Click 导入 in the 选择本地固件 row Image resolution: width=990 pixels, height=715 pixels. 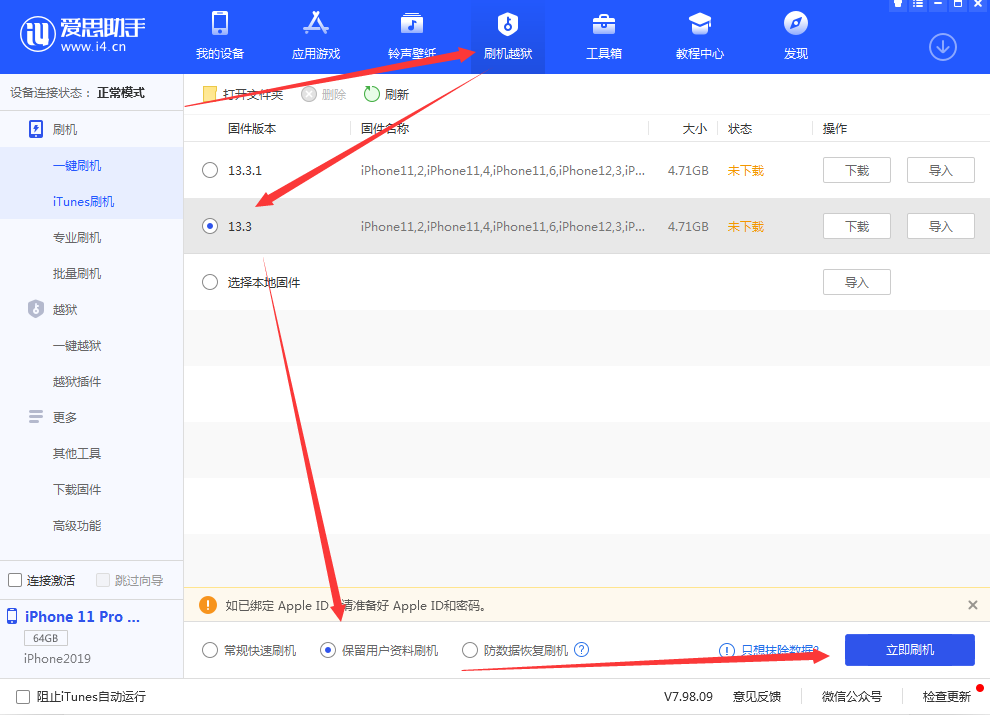(x=857, y=282)
